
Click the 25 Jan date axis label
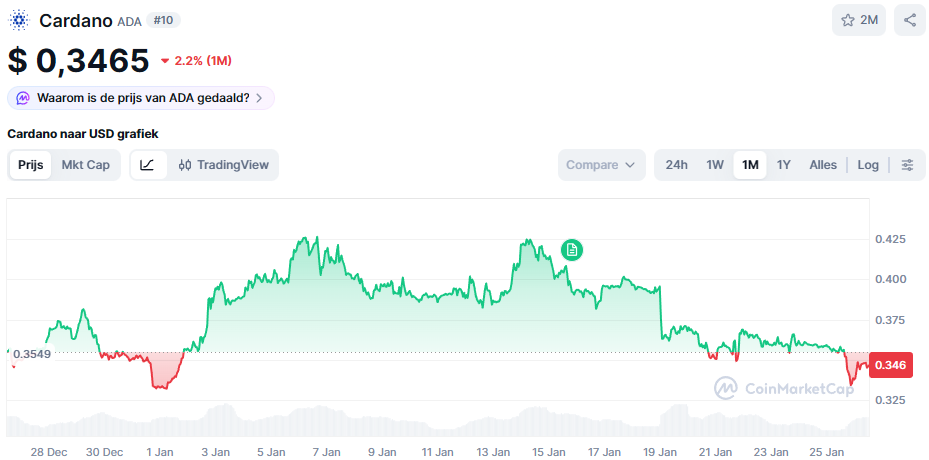[x=827, y=452]
